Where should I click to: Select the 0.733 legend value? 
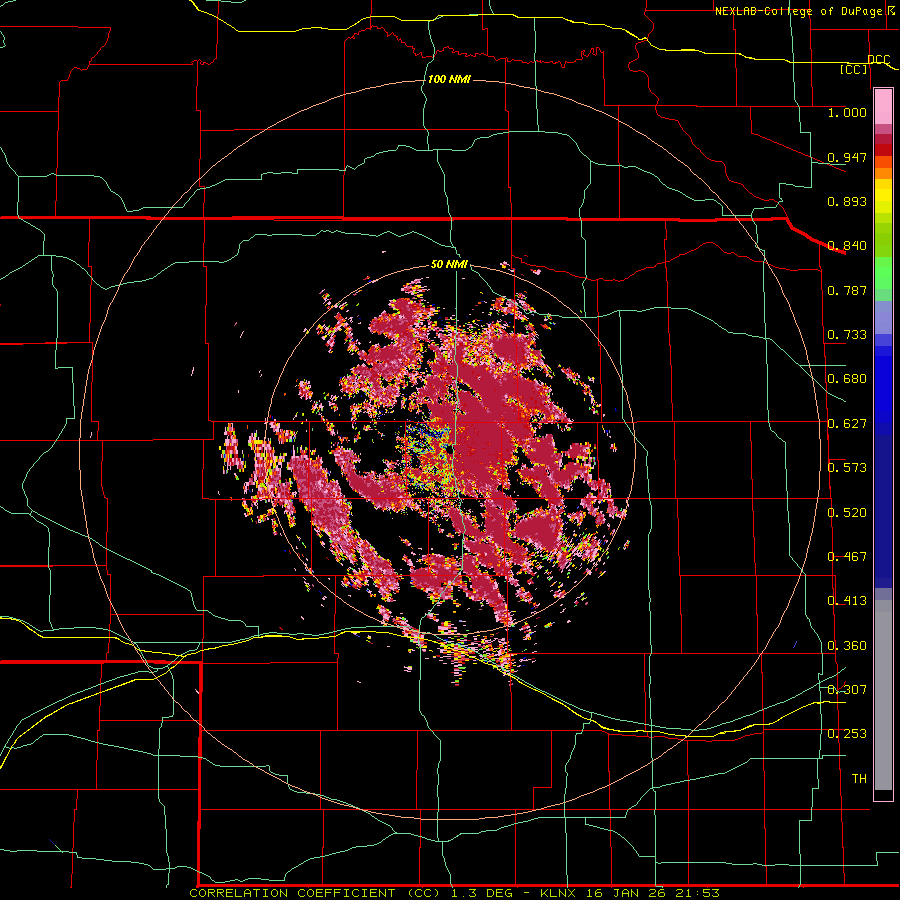coord(847,335)
